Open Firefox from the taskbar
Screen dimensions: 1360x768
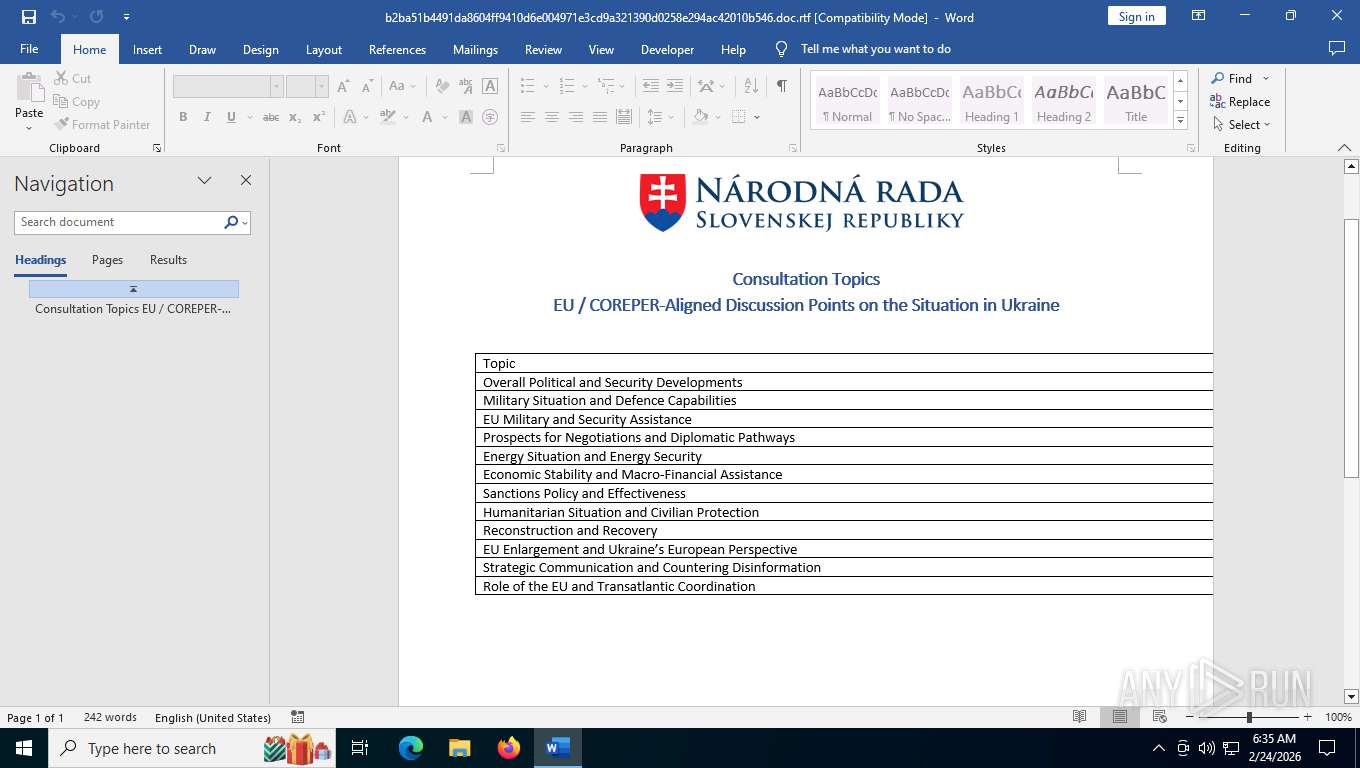click(509, 748)
